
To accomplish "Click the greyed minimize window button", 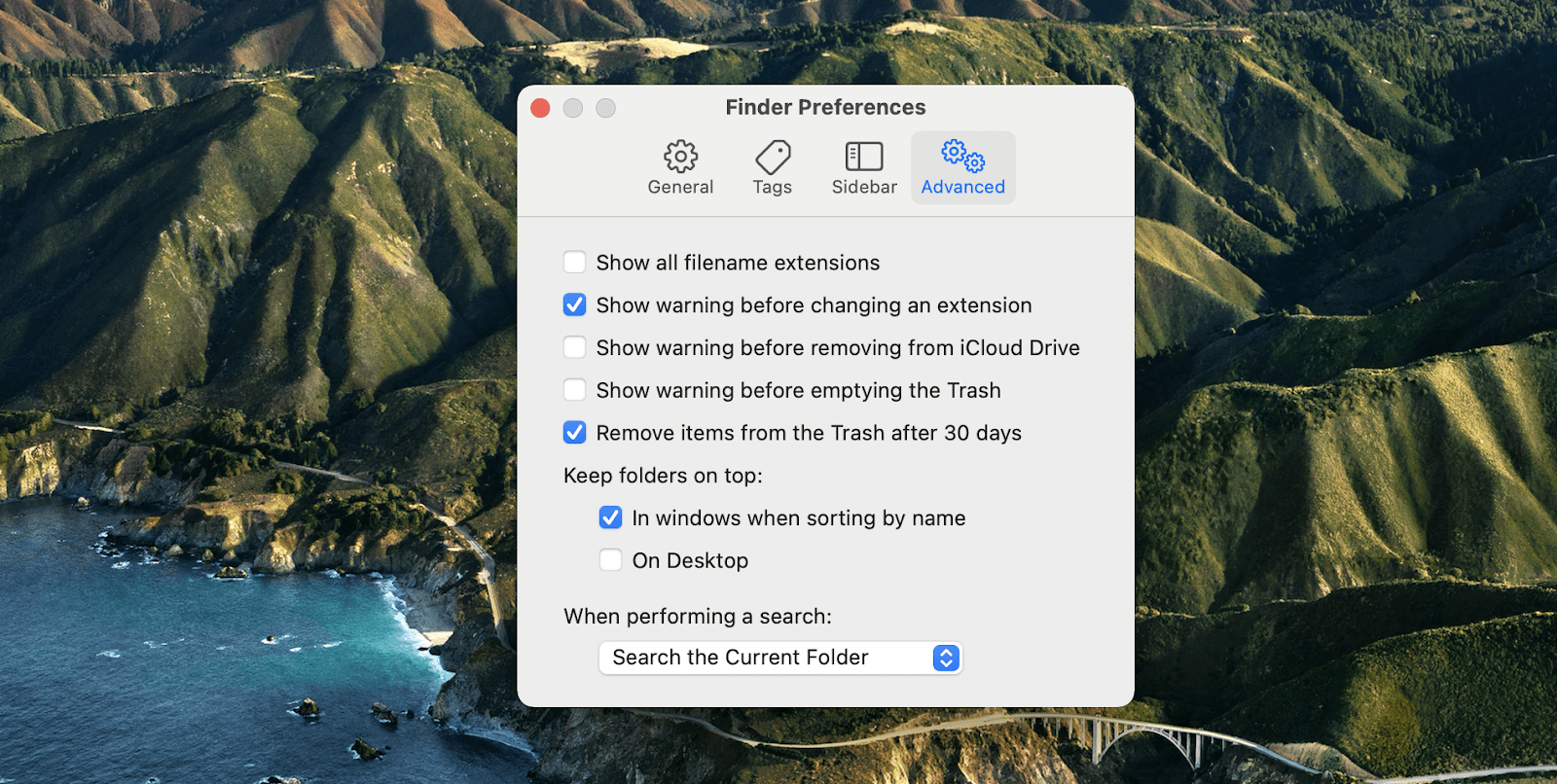I will click(x=573, y=108).
